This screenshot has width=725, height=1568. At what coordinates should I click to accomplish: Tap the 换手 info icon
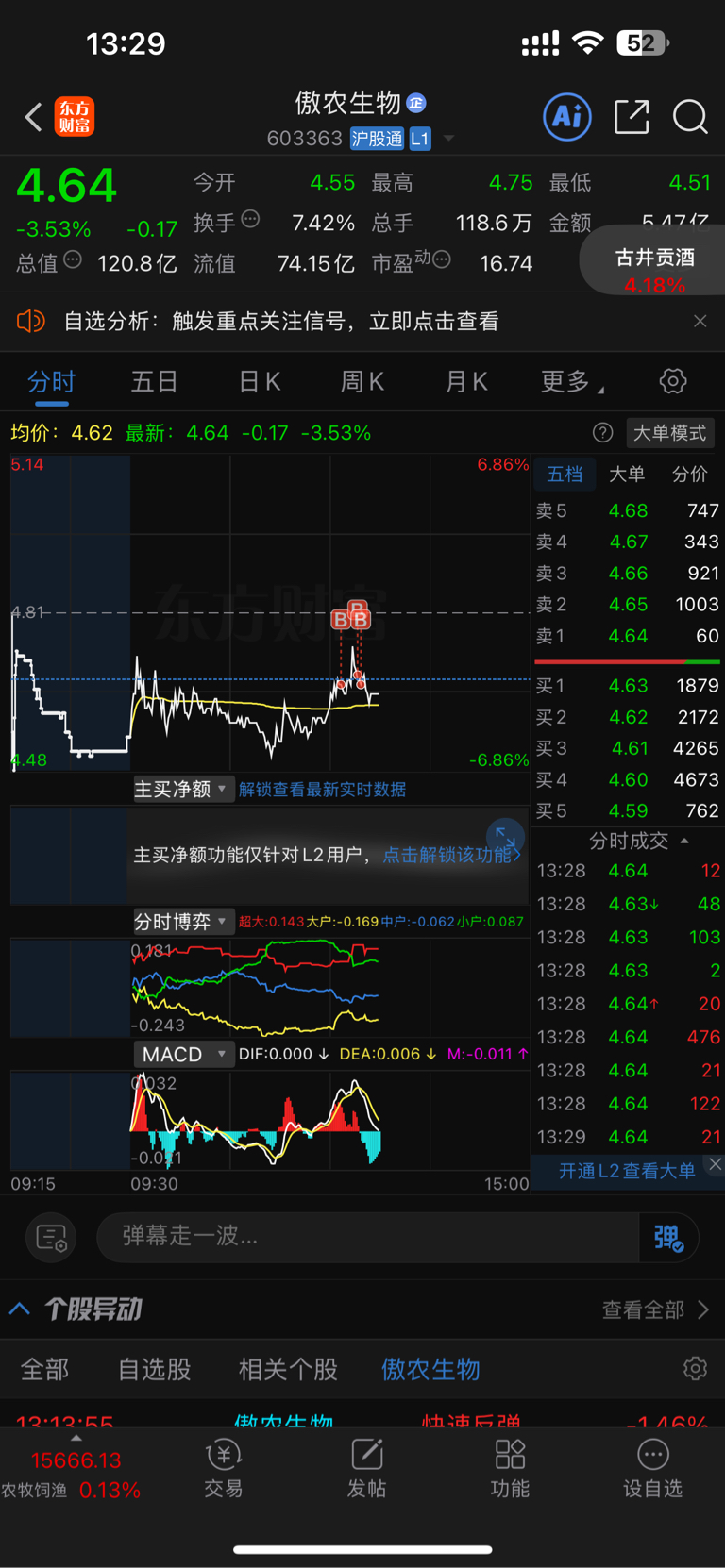pos(250,219)
